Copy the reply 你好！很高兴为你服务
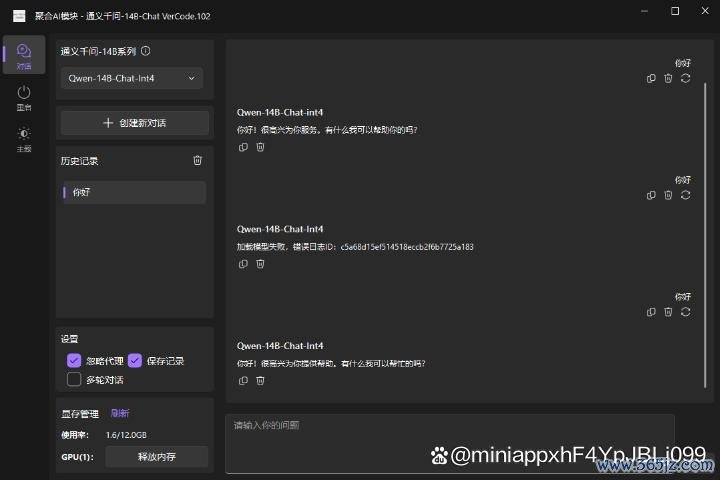 (243, 147)
